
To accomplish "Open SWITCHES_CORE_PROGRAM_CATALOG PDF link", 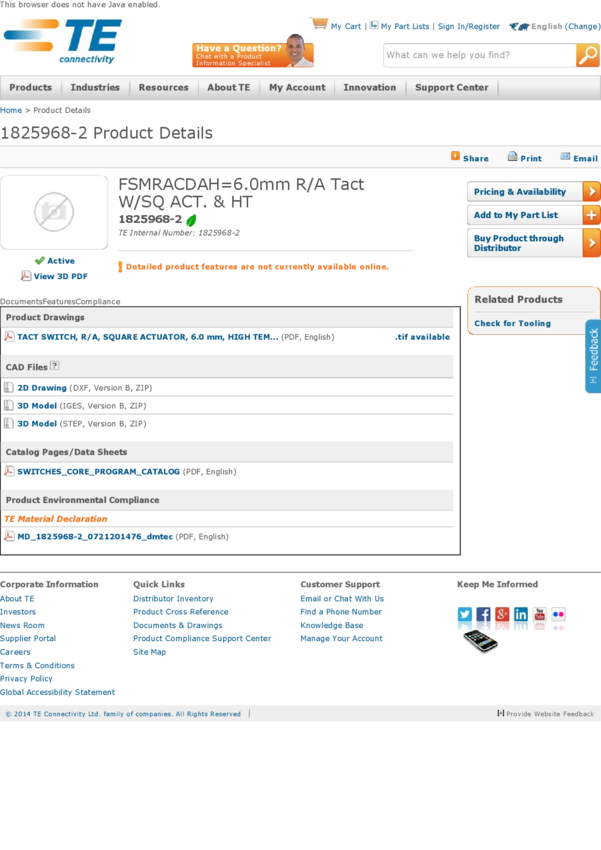I will (x=98, y=471).
